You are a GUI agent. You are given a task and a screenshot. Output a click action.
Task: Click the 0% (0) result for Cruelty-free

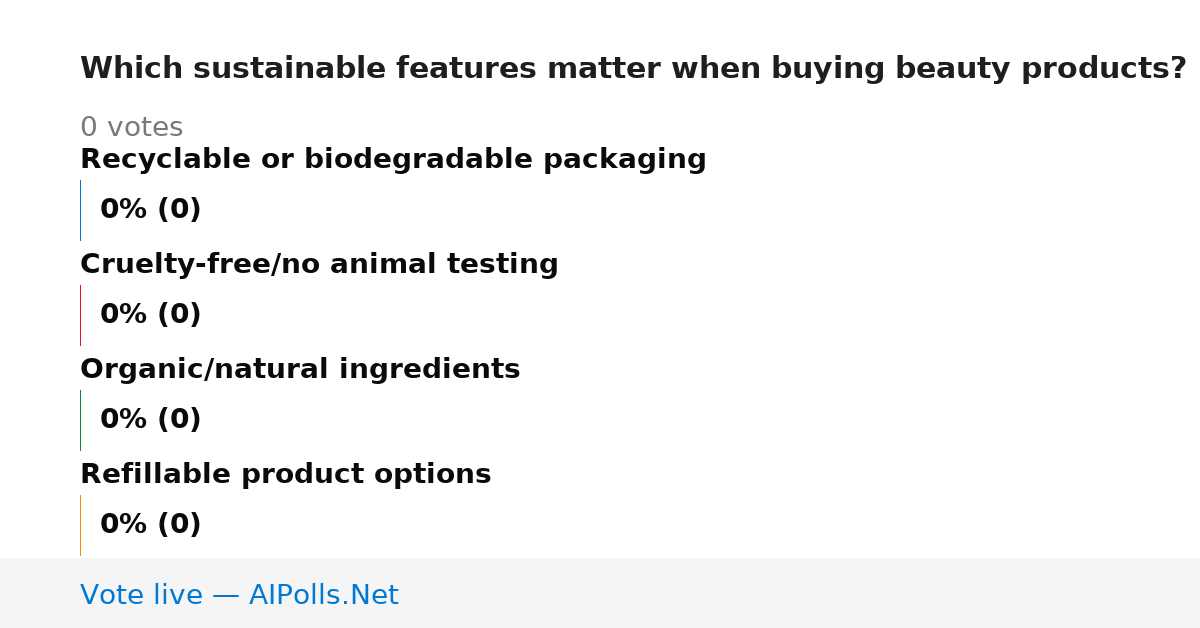pos(150,315)
